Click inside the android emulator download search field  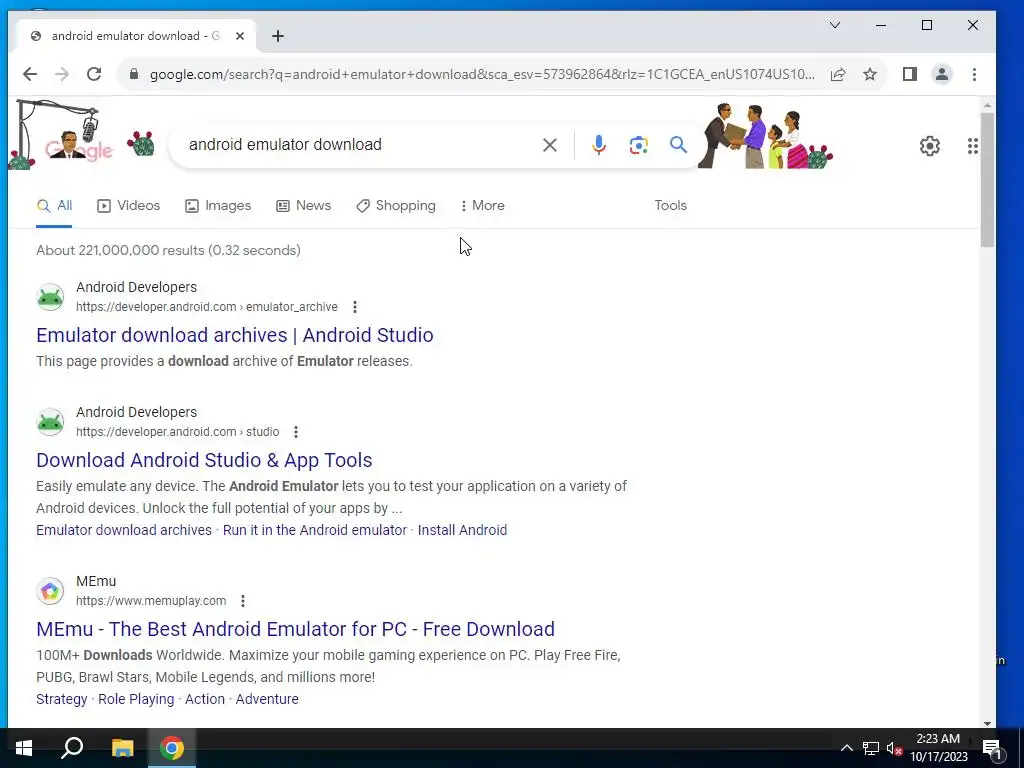tap(357, 144)
